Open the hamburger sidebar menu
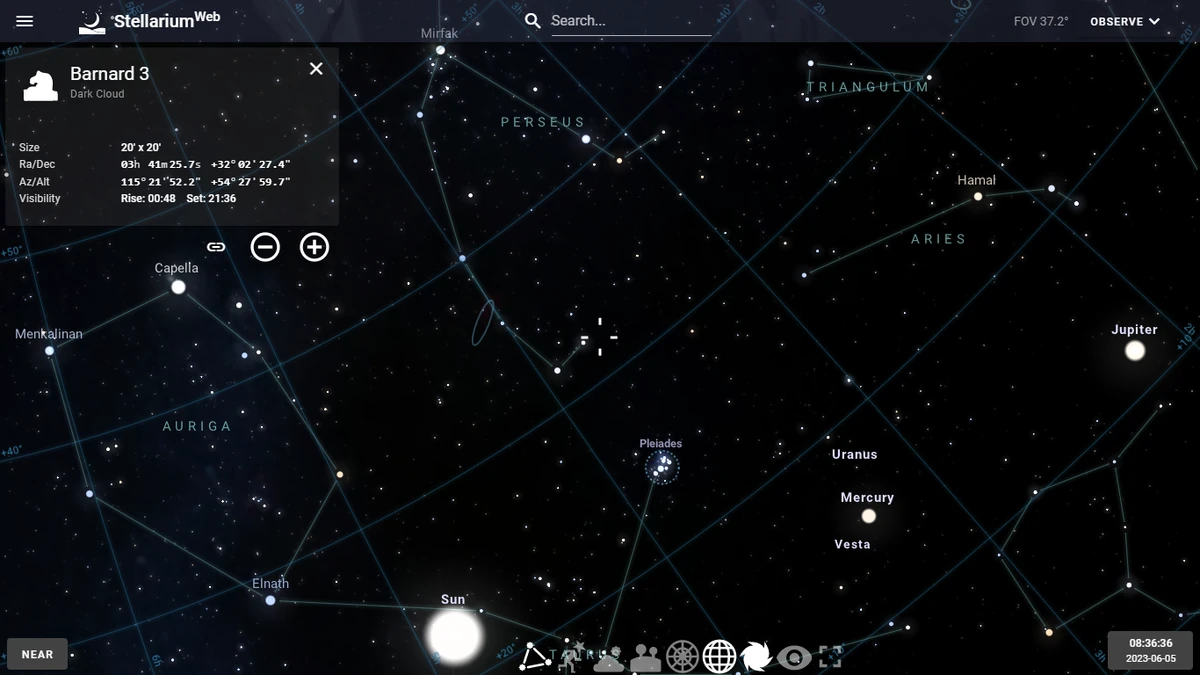This screenshot has height=675, width=1200. pos(24,20)
